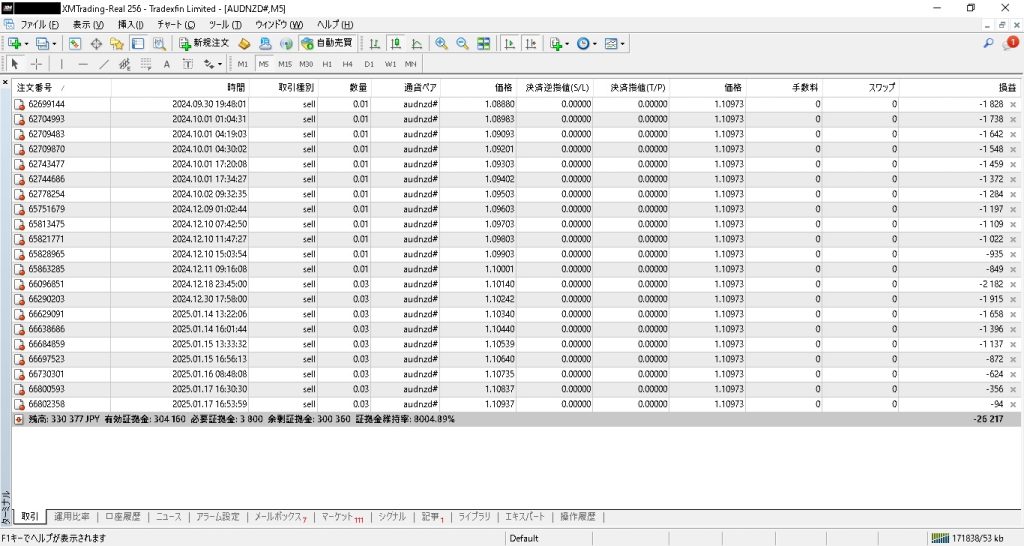Select the vertical line drawing tool

61,64
